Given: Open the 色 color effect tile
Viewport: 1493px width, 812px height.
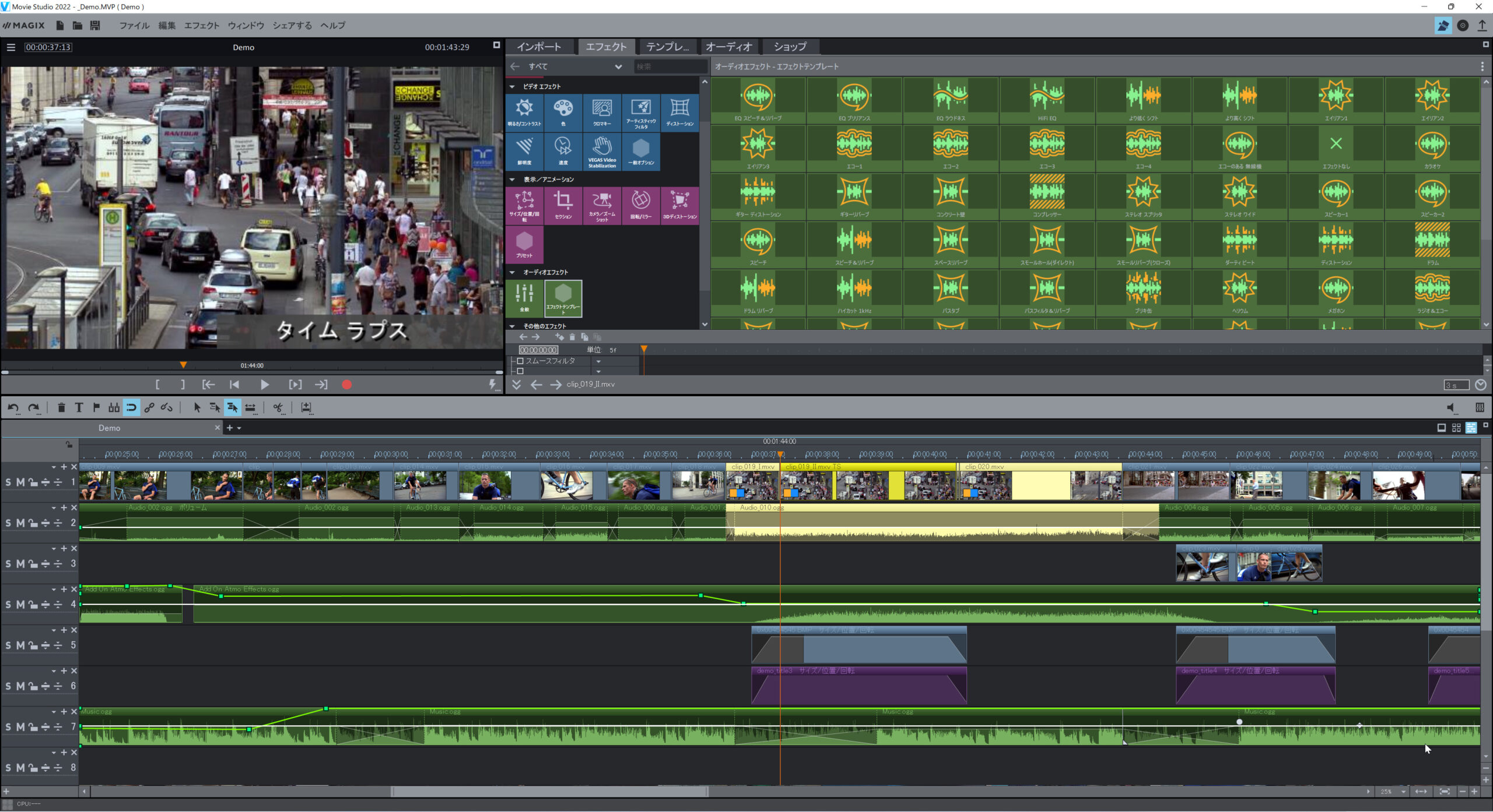Looking at the screenshot, I should [x=563, y=113].
